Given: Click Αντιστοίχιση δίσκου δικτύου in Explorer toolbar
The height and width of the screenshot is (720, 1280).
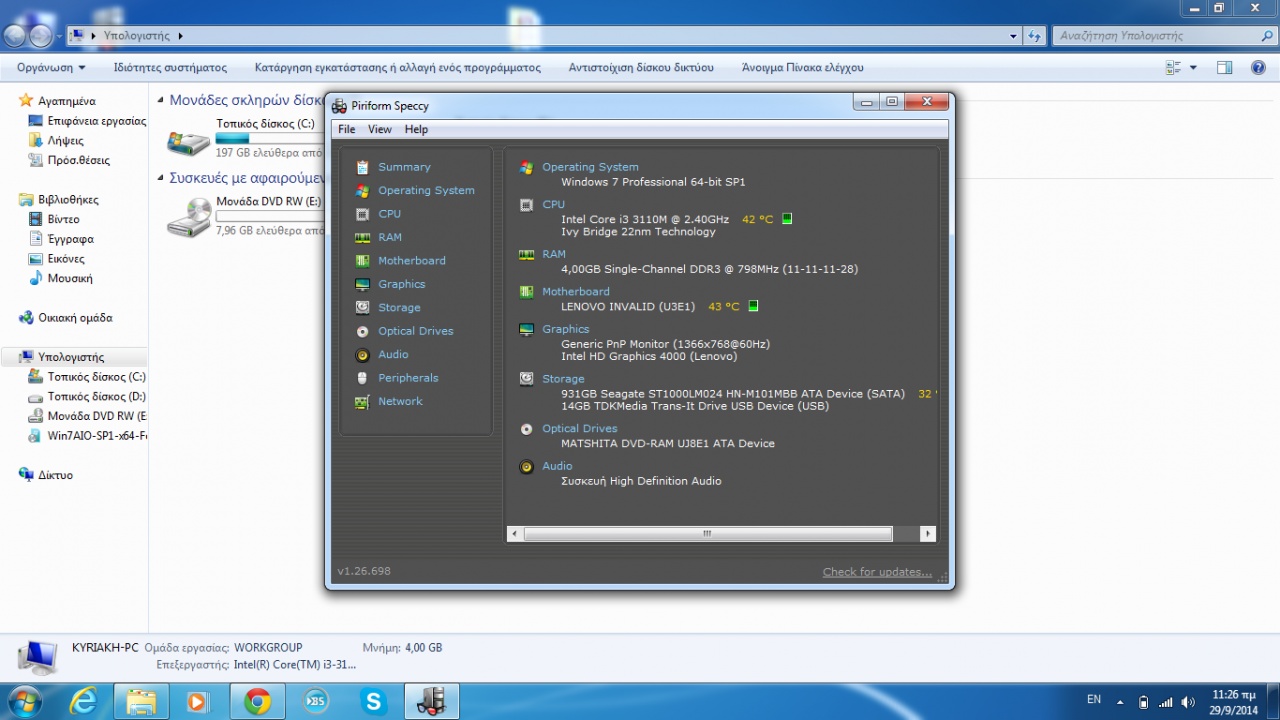Looking at the screenshot, I should (641, 68).
